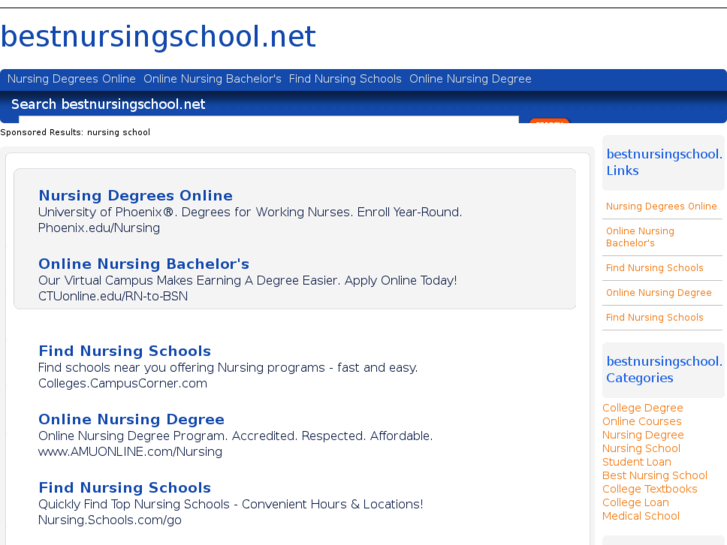Open Nursing Degrees Online in sidebar Links
Screen dimensions: 727x545
point(661,206)
